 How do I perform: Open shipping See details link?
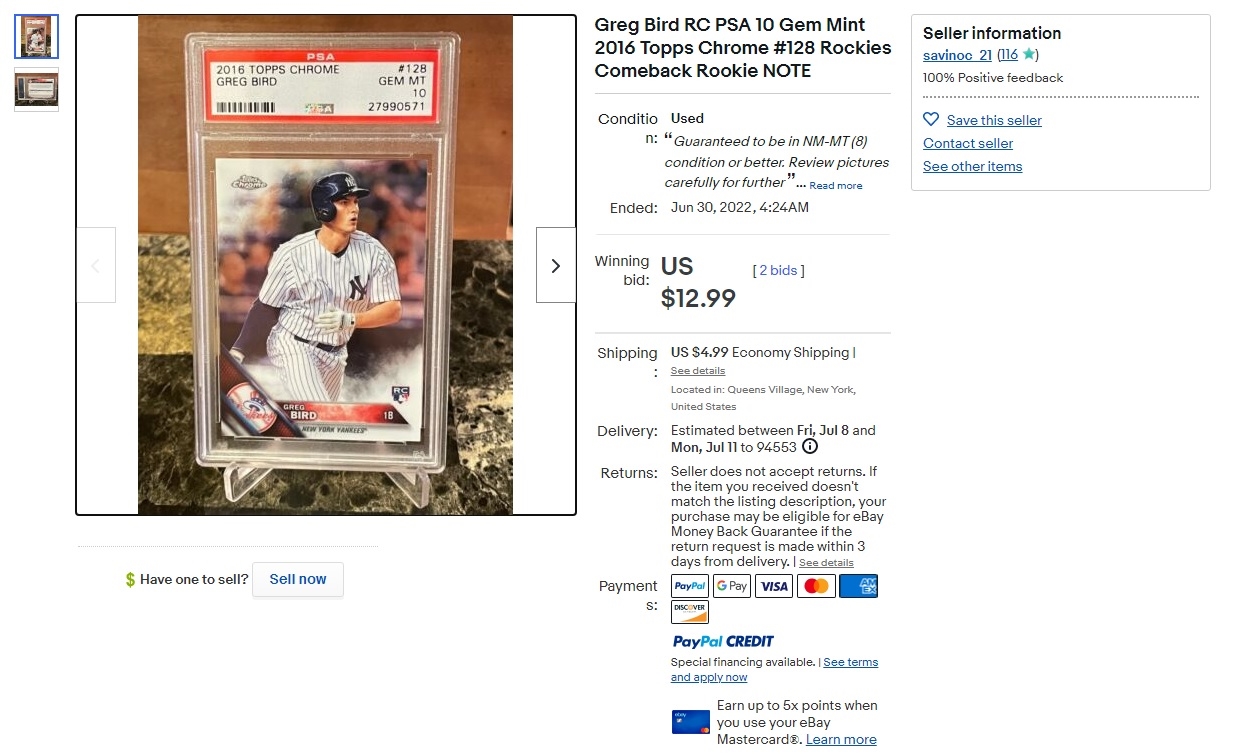click(x=698, y=371)
